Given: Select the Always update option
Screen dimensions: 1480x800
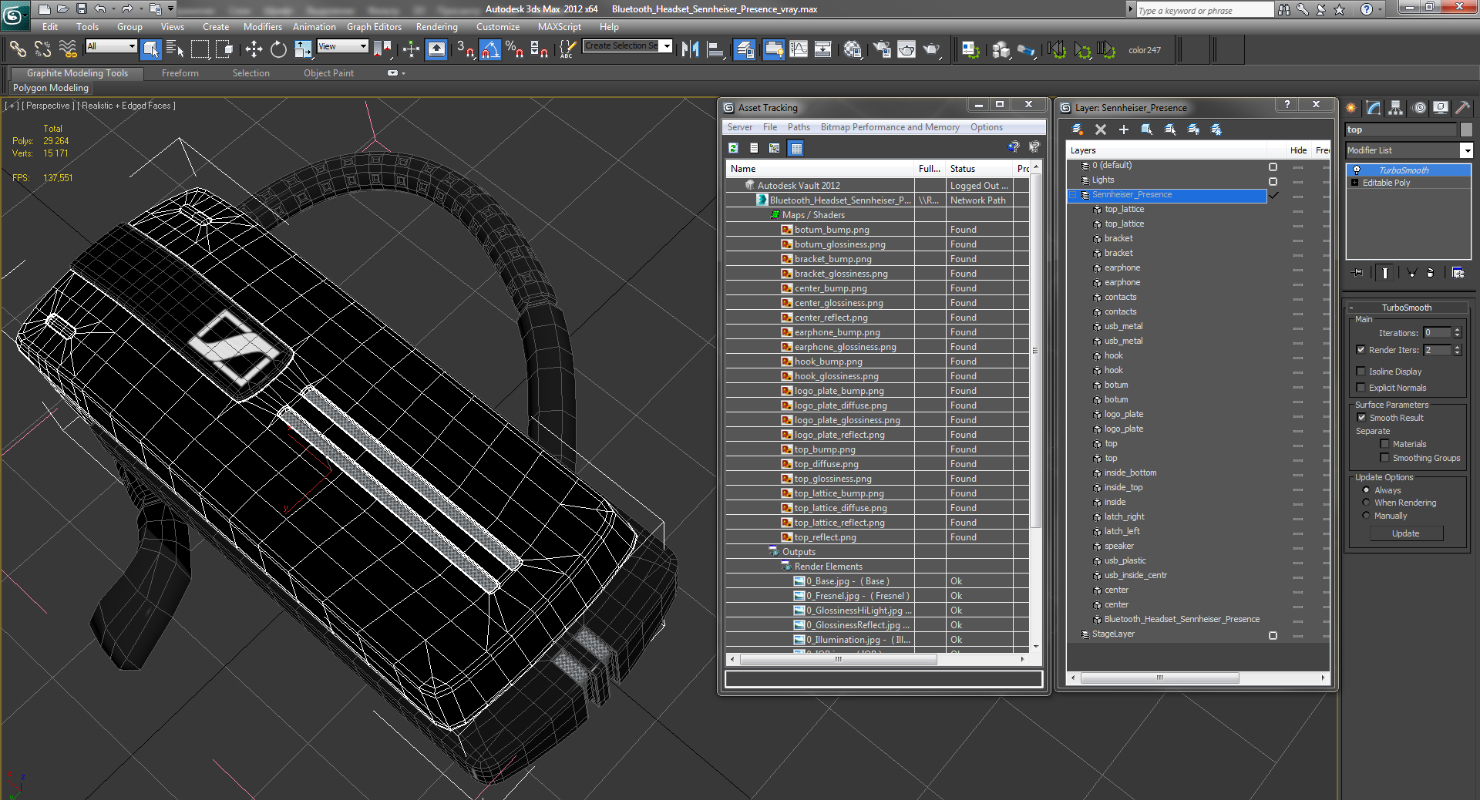Looking at the screenshot, I should 1367,491.
